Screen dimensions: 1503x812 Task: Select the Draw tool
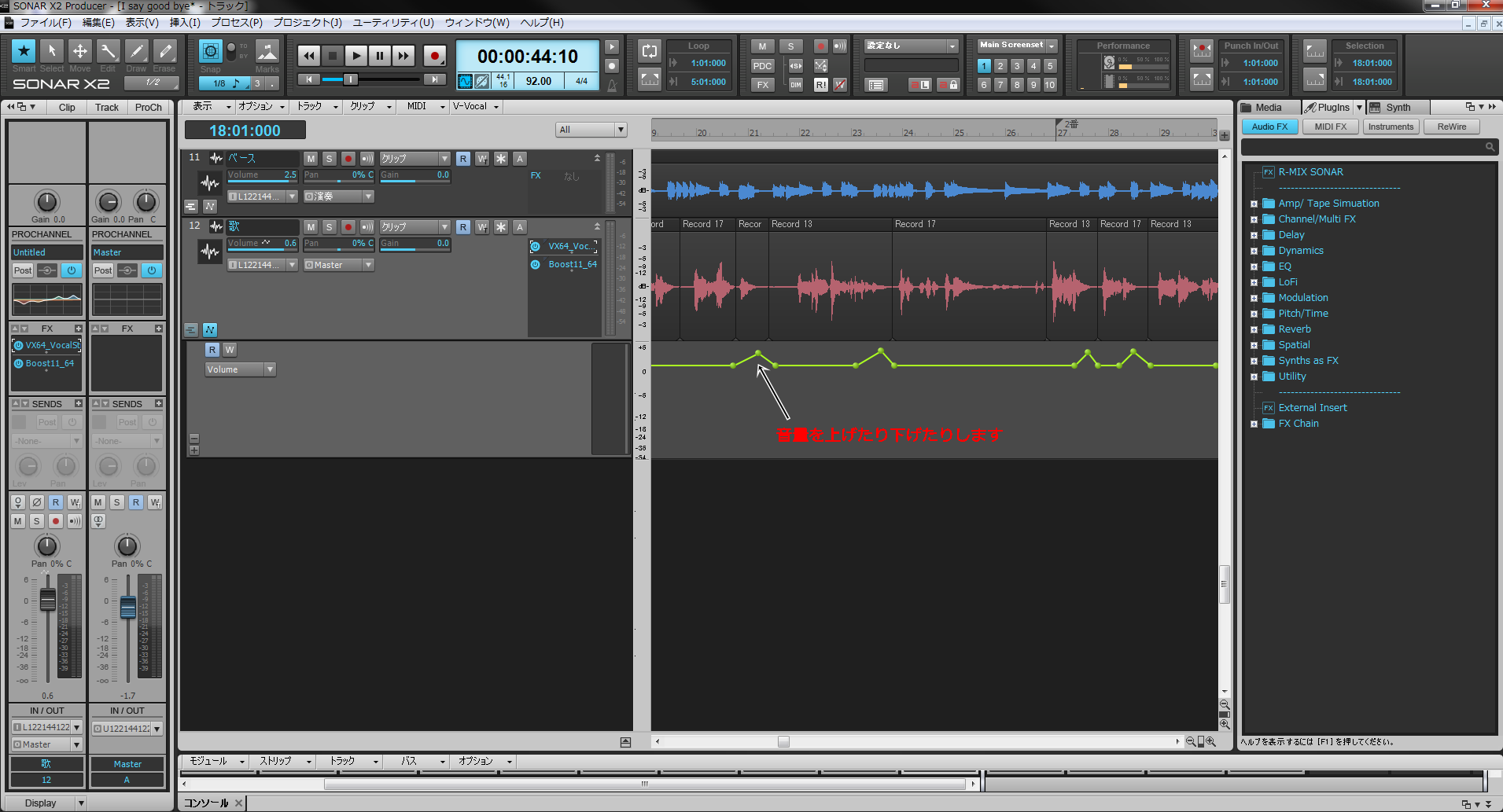(137, 51)
